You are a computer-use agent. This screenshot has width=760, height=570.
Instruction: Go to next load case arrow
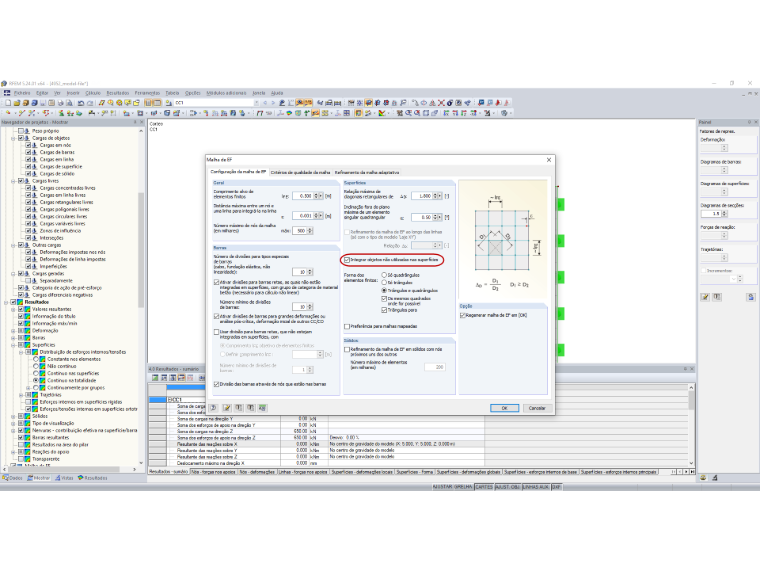pyautogui.click(x=273, y=103)
